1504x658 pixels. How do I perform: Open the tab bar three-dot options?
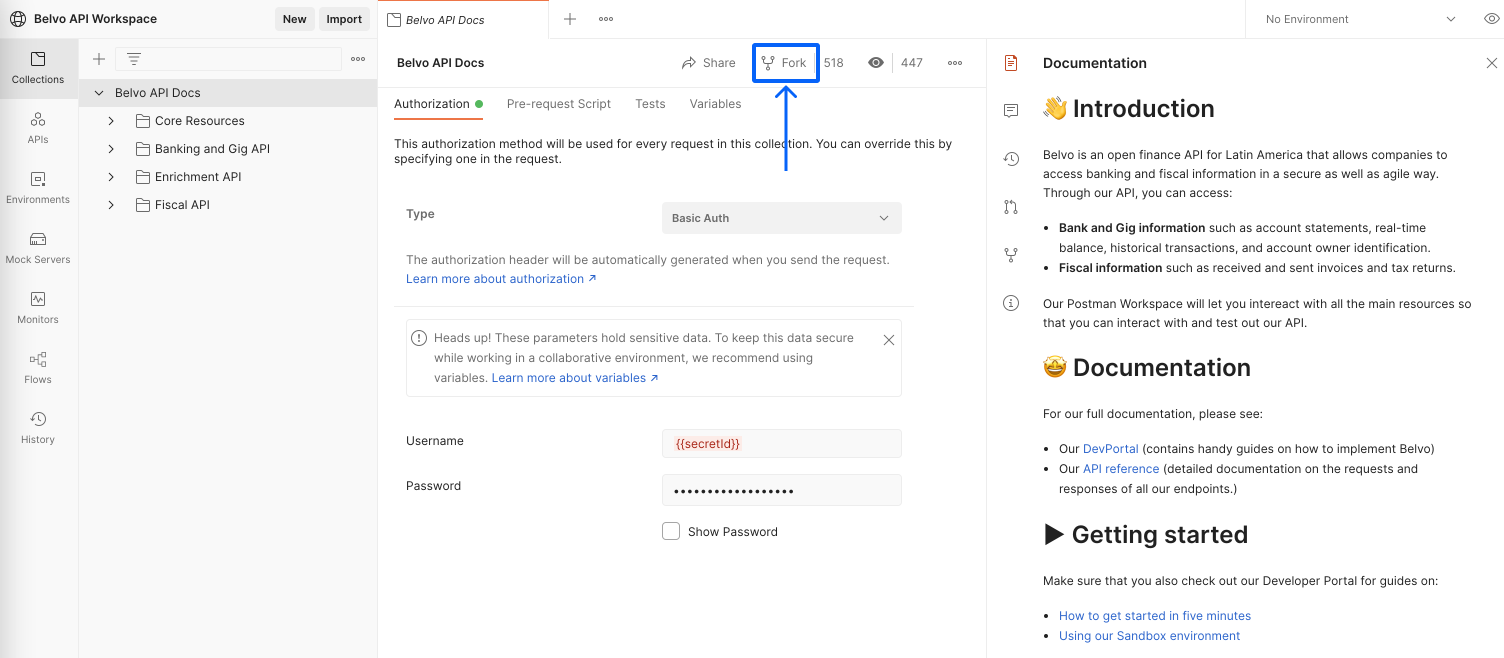click(x=606, y=19)
